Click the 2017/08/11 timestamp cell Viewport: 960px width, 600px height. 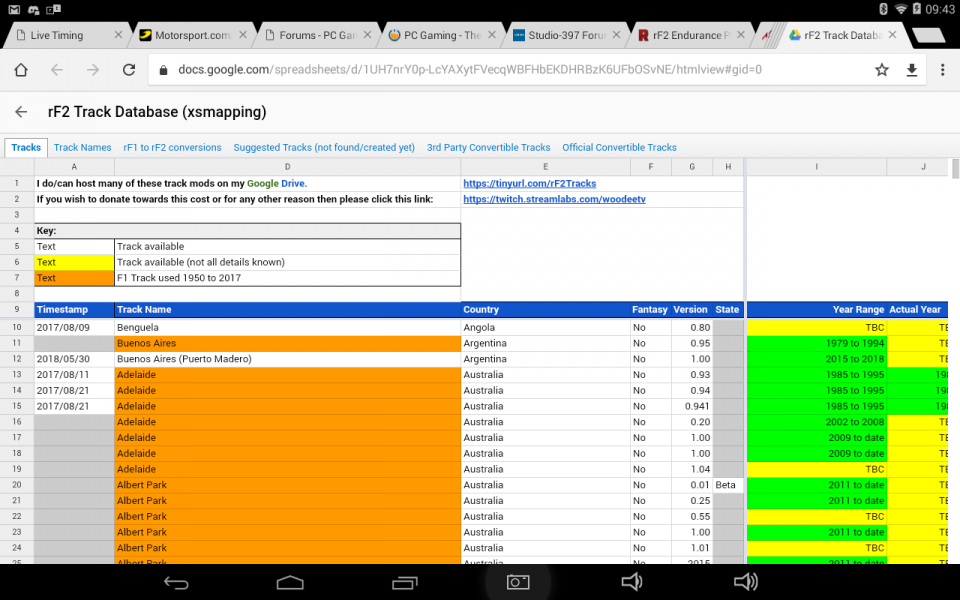click(x=74, y=375)
